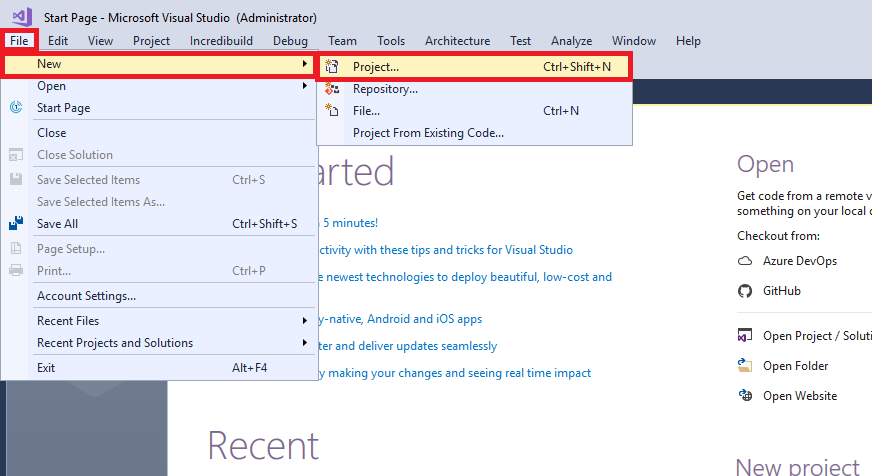Image resolution: width=872 pixels, height=476 pixels.
Task: Select Start Page in File menu
Action: [x=159, y=108]
